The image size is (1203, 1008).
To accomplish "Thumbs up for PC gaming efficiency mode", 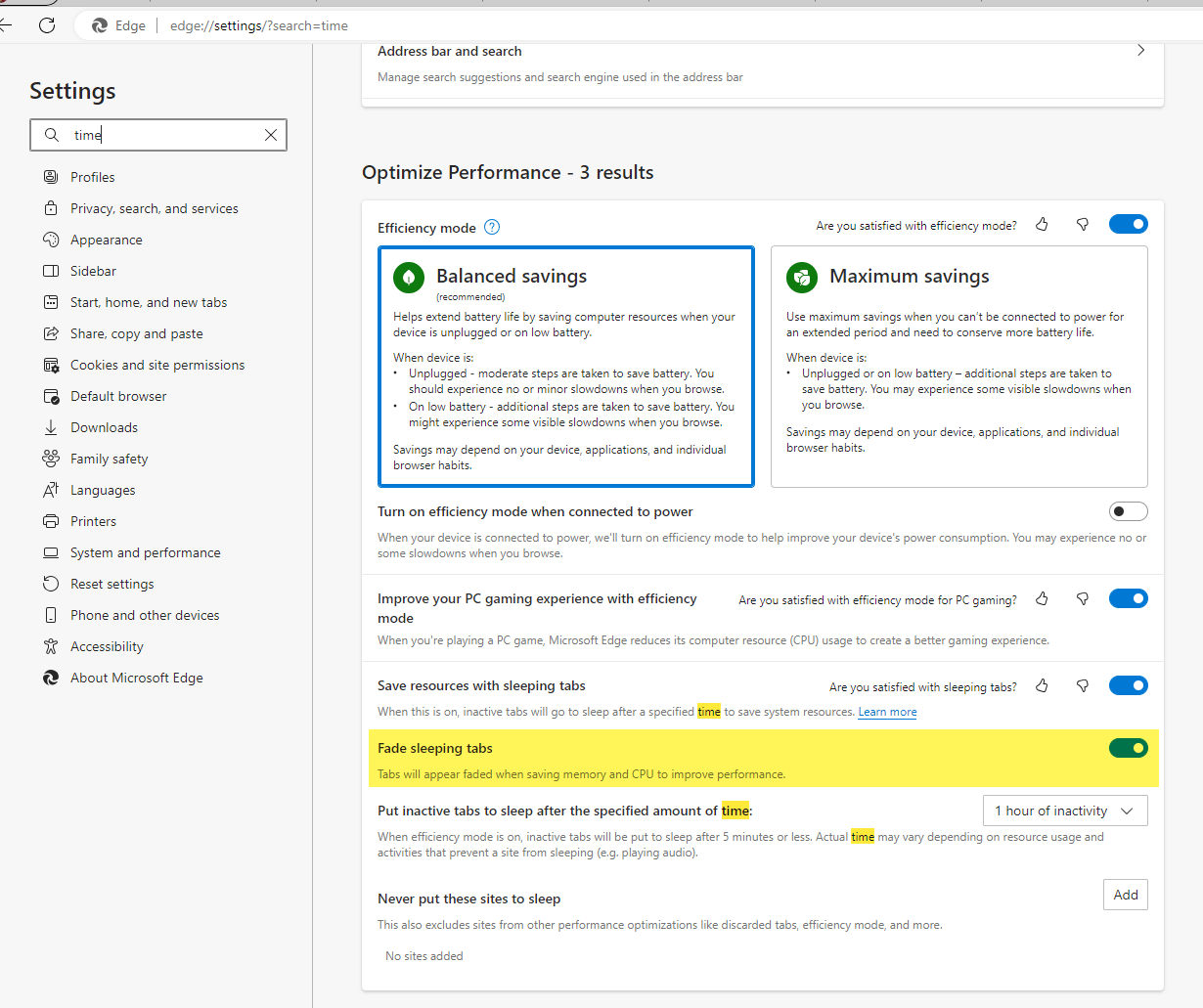I will [1042, 598].
